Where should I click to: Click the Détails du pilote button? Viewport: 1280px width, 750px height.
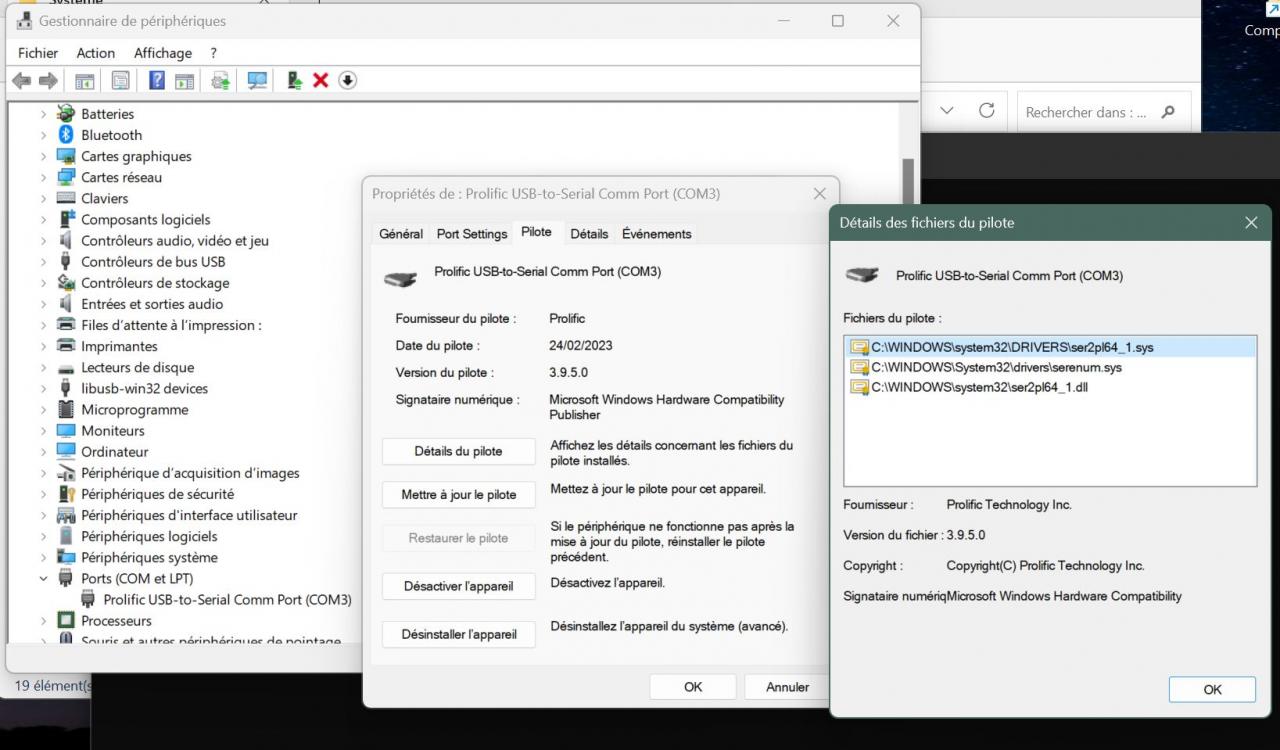coord(459,451)
